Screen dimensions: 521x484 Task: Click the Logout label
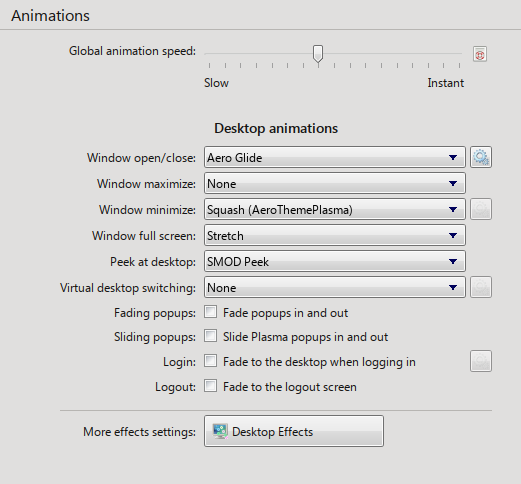click(175, 387)
